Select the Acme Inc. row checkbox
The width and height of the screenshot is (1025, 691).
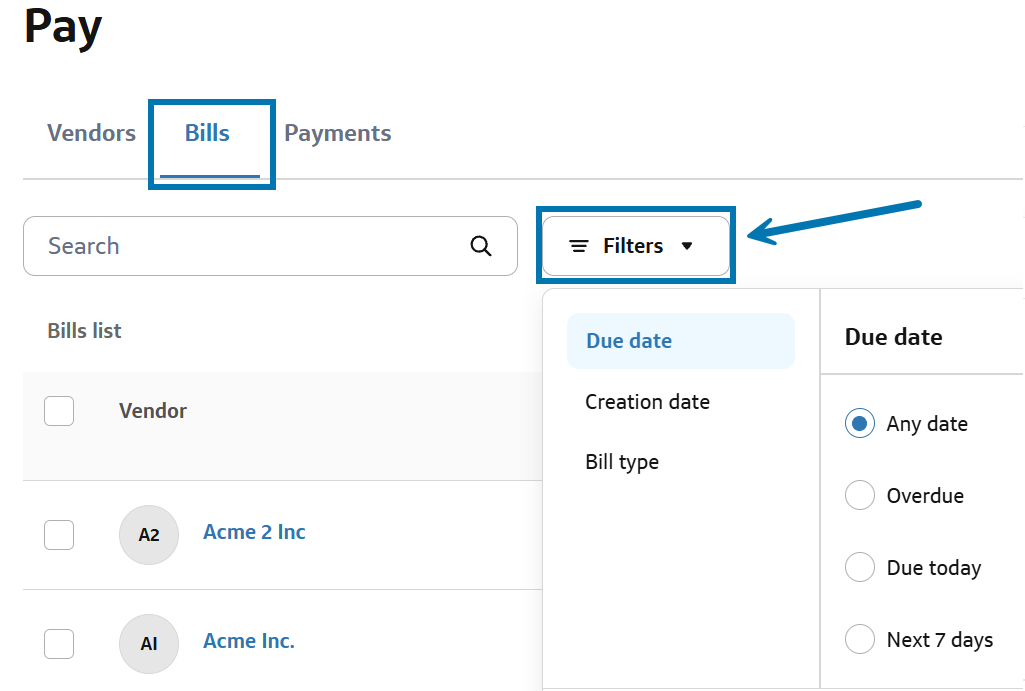(59, 643)
